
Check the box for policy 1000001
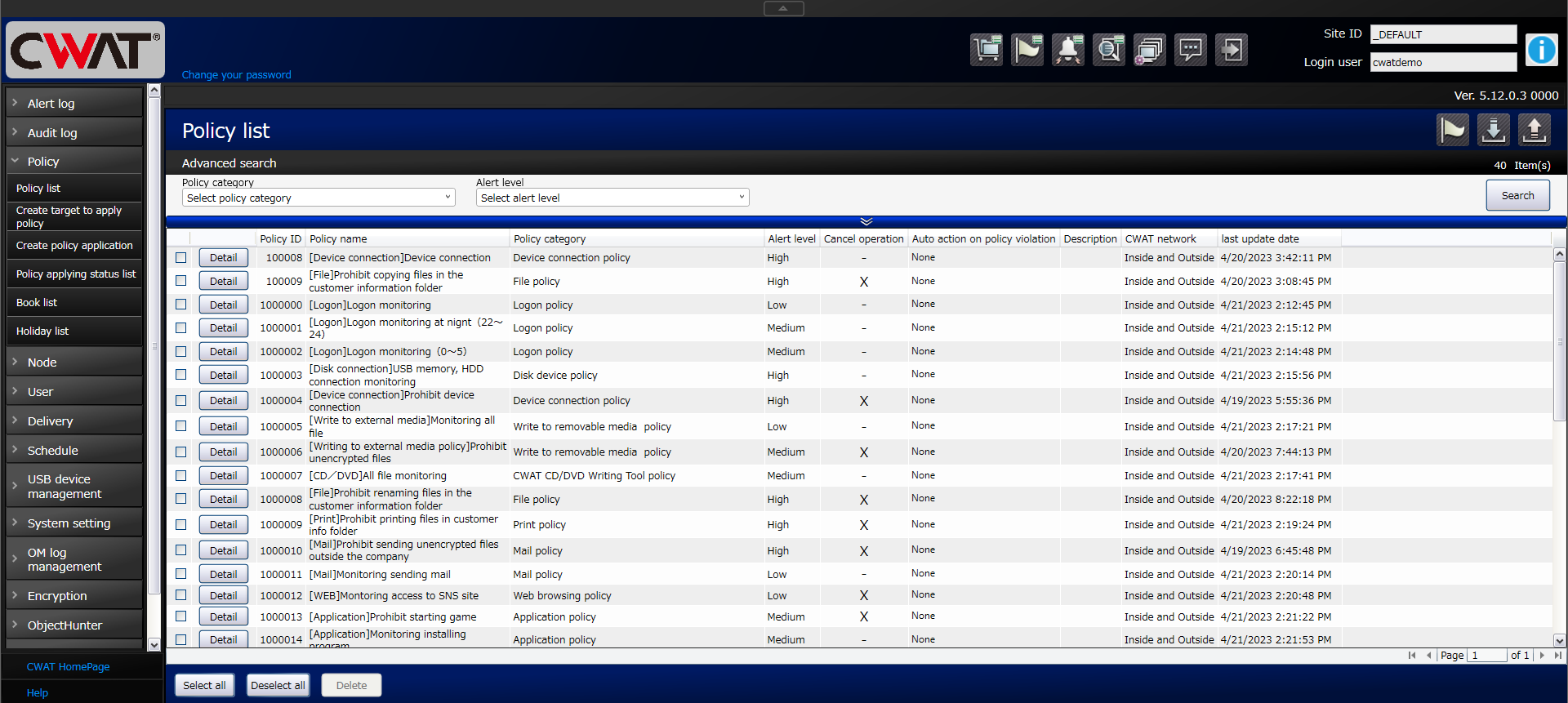[x=181, y=327]
